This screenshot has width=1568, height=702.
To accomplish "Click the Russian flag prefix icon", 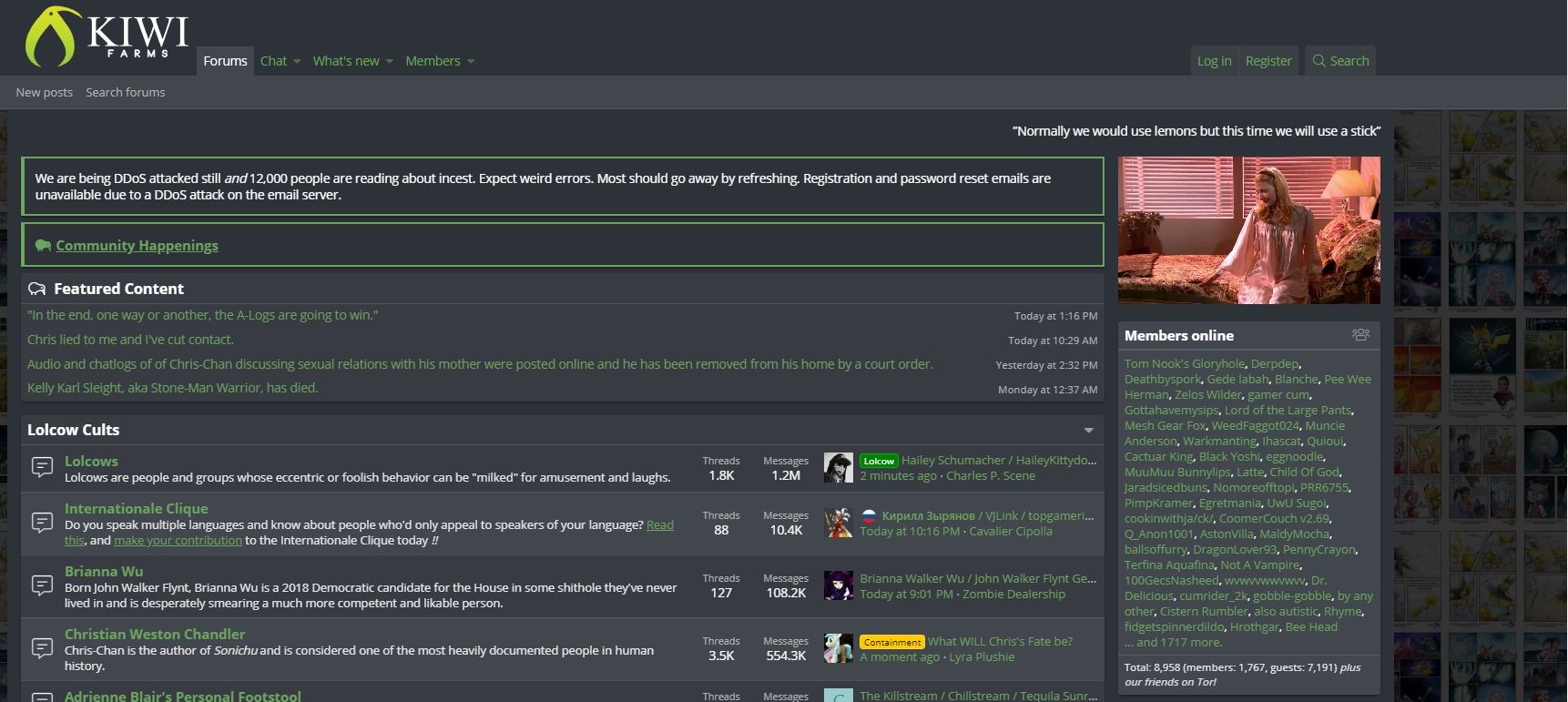I will click(x=869, y=516).
